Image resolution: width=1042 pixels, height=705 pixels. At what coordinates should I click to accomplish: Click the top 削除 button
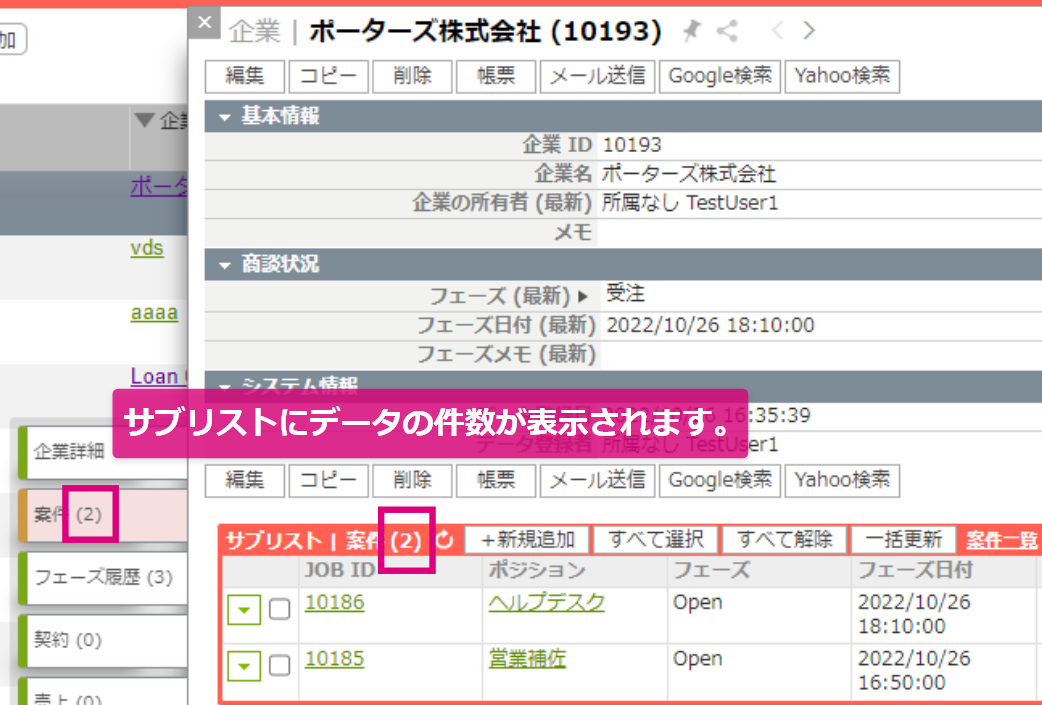pyautogui.click(x=412, y=76)
